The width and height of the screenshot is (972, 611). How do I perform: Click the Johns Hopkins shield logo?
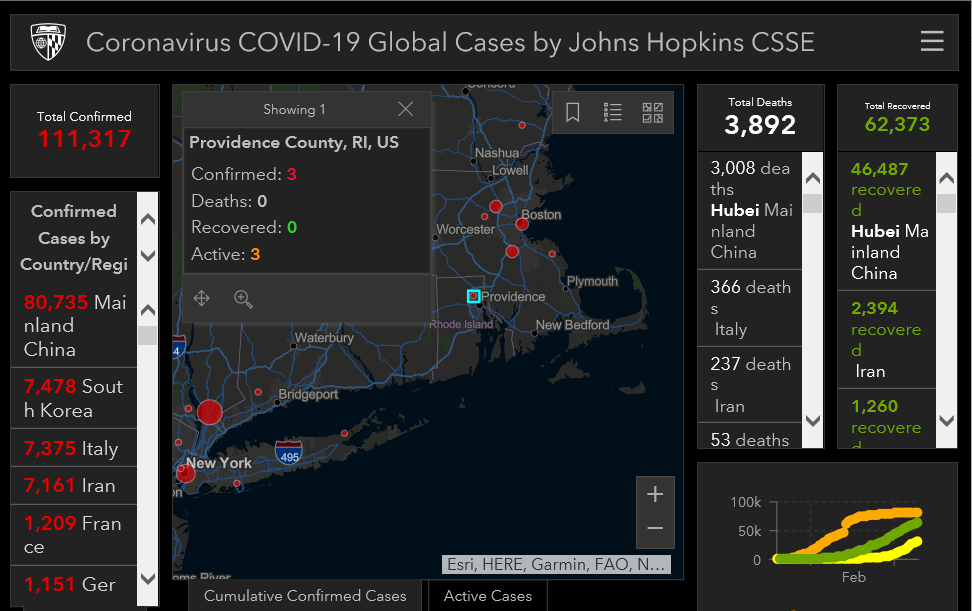click(48, 42)
